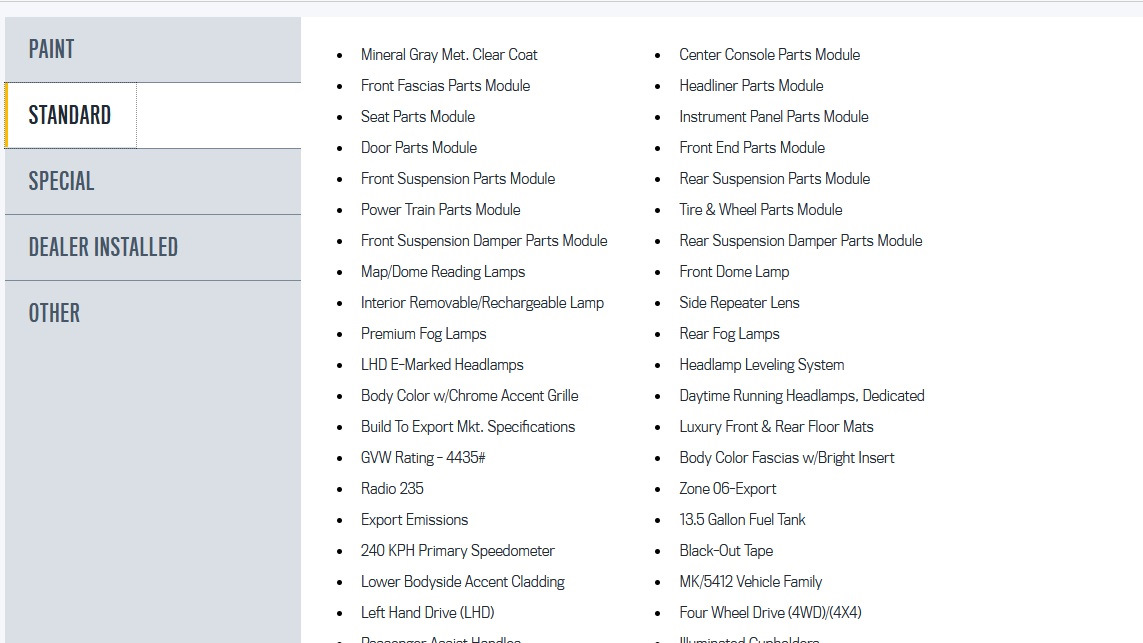Select 'Front End Parts Module' item
Viewport: 1143px width, 643px height.
[752, 148]
